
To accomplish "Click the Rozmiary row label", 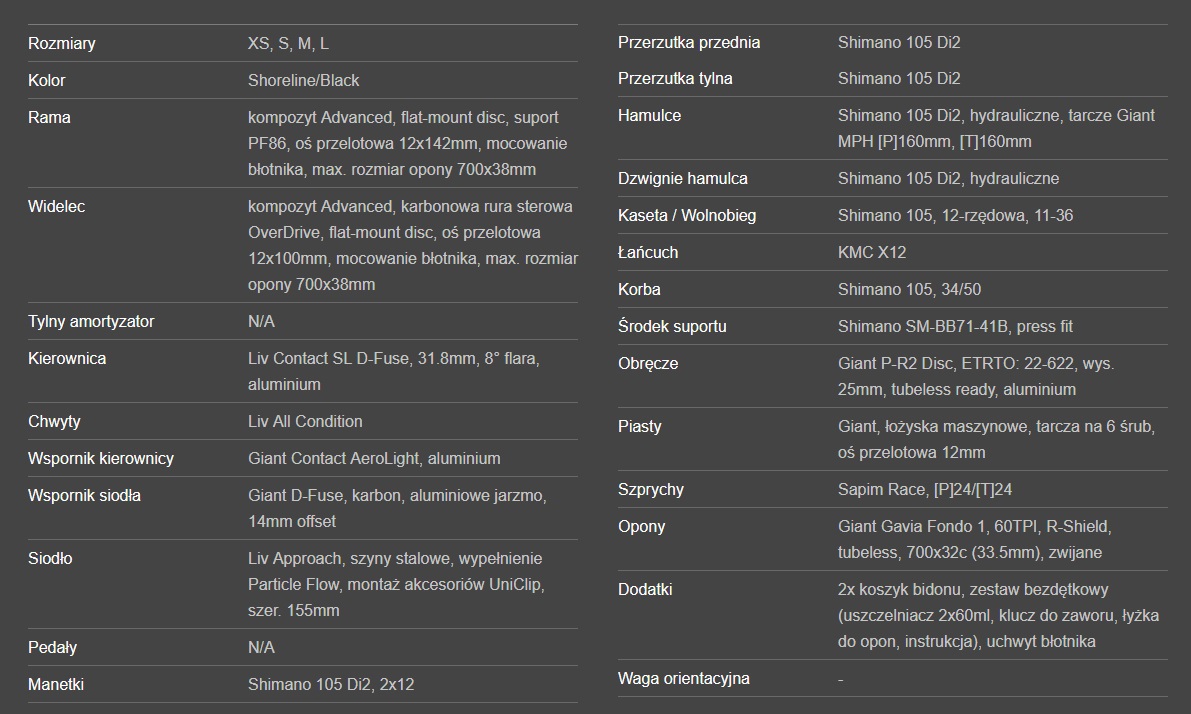I will (x=62, y=44).
